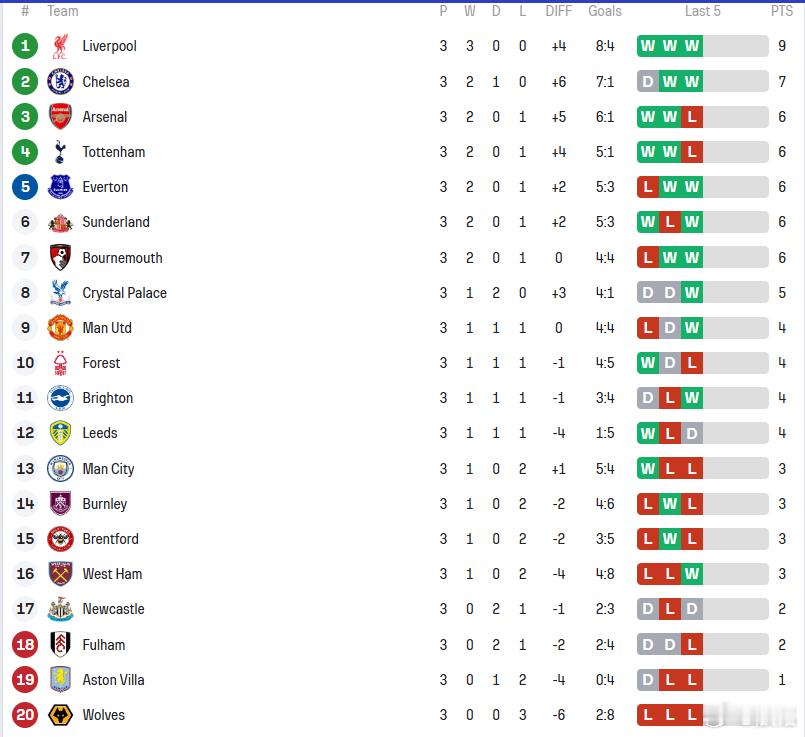Click the red position 18 Fulham badge
The width and height of the screenshot is (805, 737).
click(25, 645)
